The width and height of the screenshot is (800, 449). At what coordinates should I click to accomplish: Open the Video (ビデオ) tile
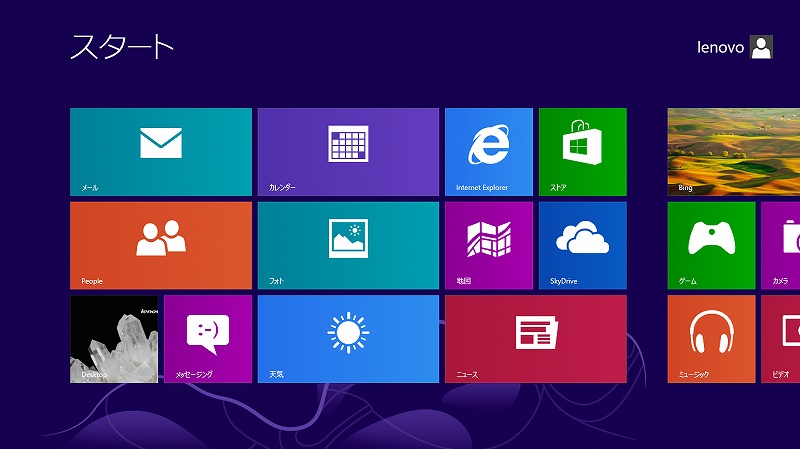click(x=781, y=339)
